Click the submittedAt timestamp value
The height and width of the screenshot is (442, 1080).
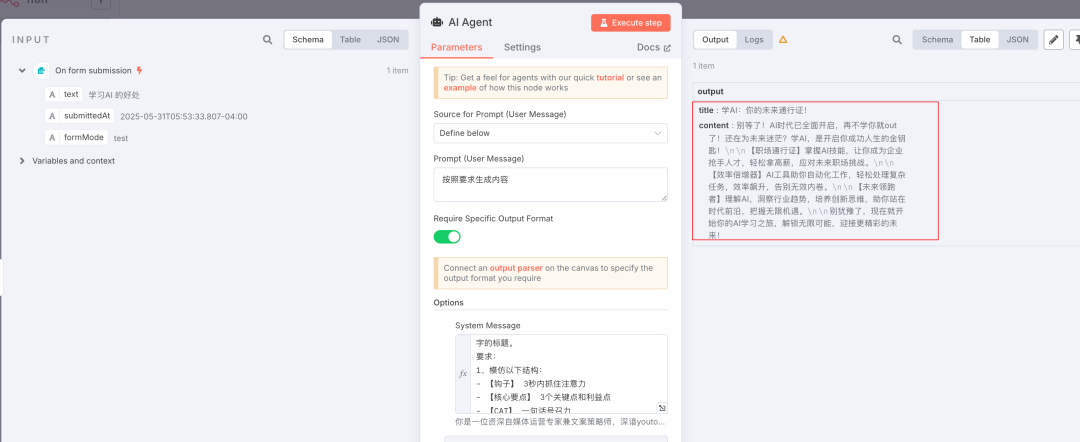pos(184,116)
